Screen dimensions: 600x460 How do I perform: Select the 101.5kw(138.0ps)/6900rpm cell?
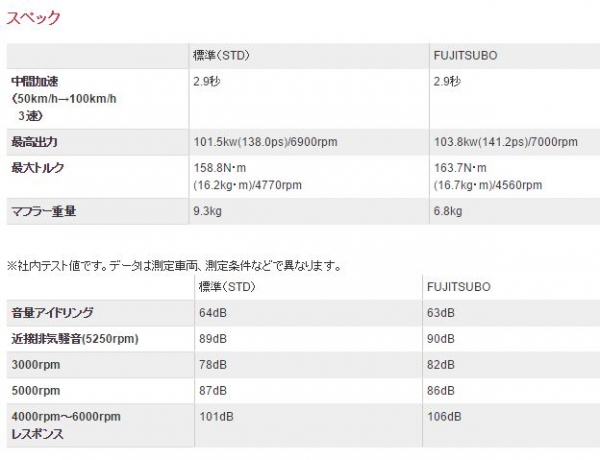[x=266, y=142]
